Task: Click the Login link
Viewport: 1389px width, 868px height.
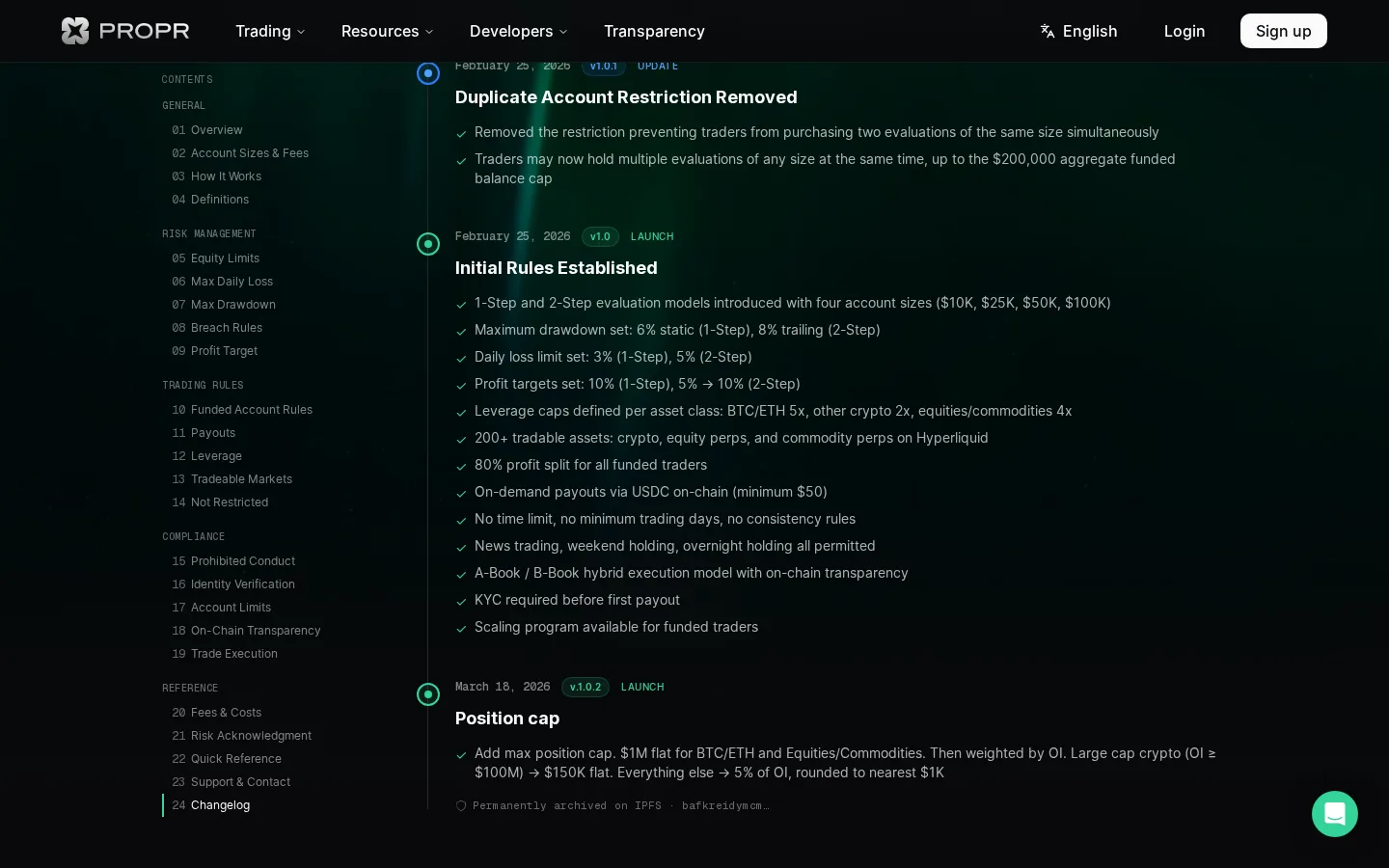Action: (x=1185, y=31)
